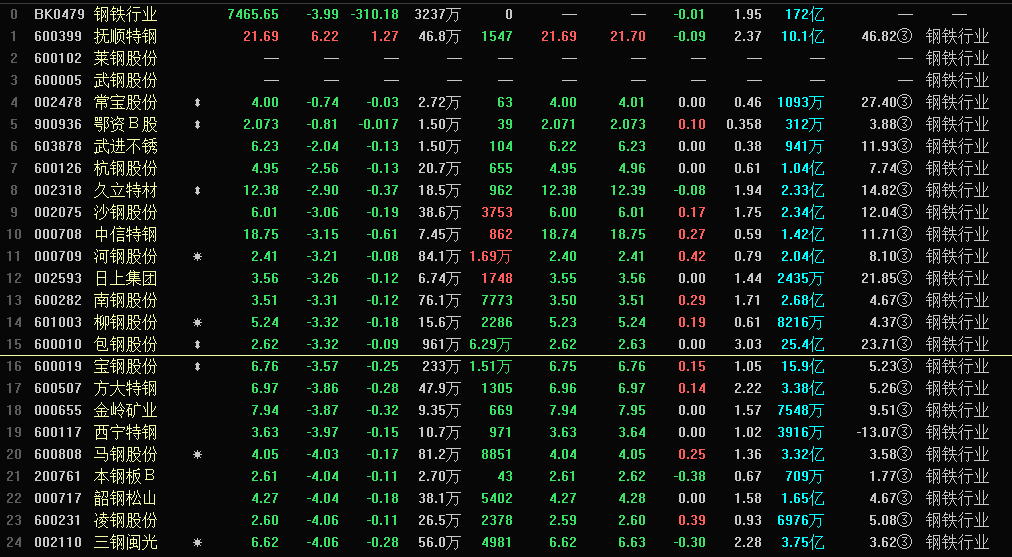The width and height of the screenshot is (1012, 557).
Task: Click stock code 002478
Action: [x=58, y=103]
